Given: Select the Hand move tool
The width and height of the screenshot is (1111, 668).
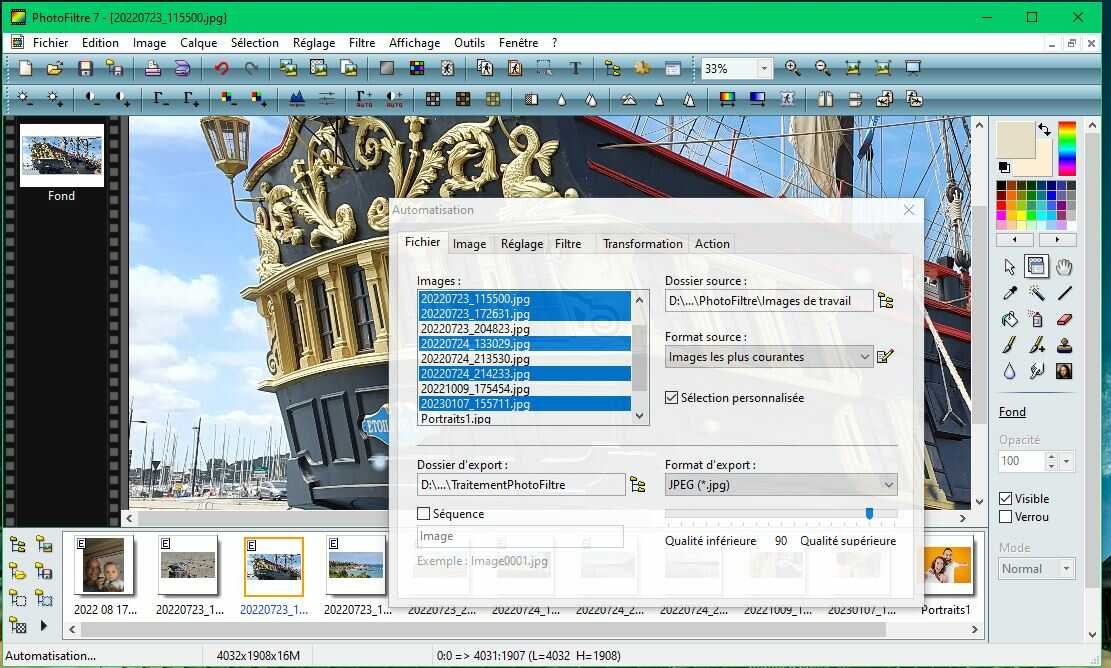Looking at the screenshot, I should pos(1064,267).
